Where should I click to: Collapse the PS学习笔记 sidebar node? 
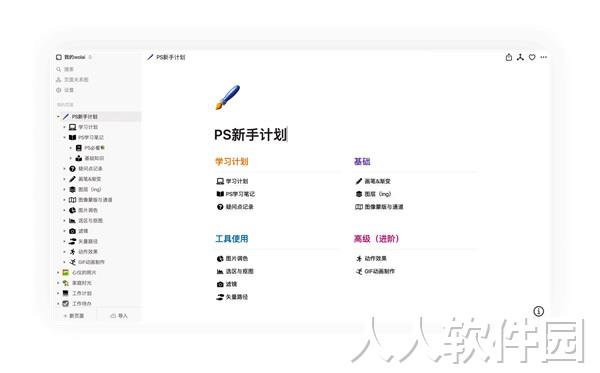point(64,137)
